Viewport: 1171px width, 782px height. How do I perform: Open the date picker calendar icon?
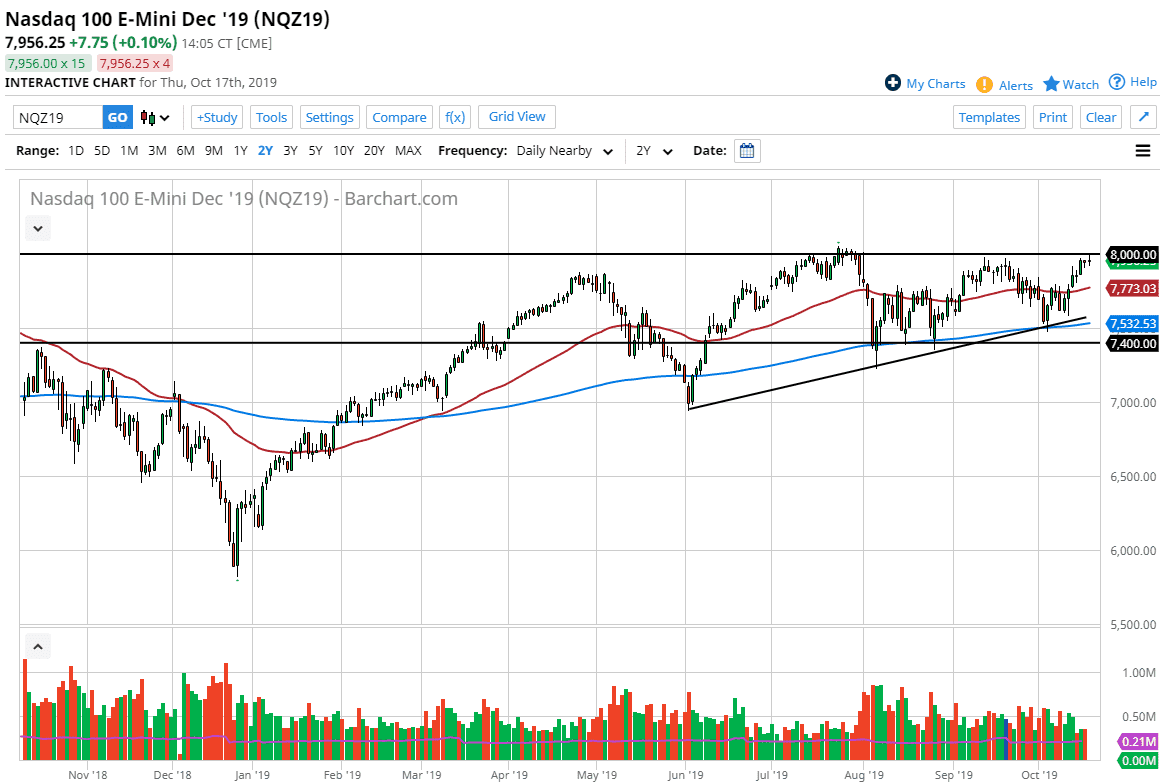[x=746, y=150]
